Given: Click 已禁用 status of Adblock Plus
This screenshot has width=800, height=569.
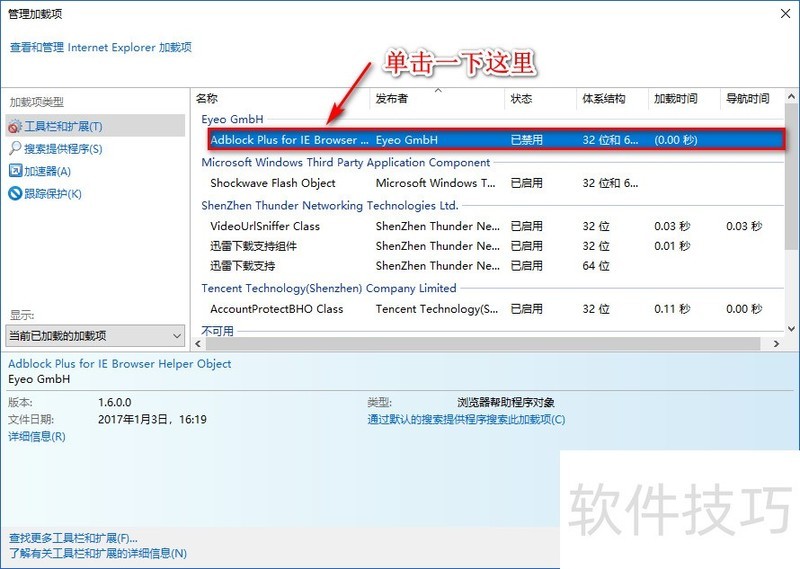Looking at the screenshot, I should pyautogui.click(x=527, y=140).
